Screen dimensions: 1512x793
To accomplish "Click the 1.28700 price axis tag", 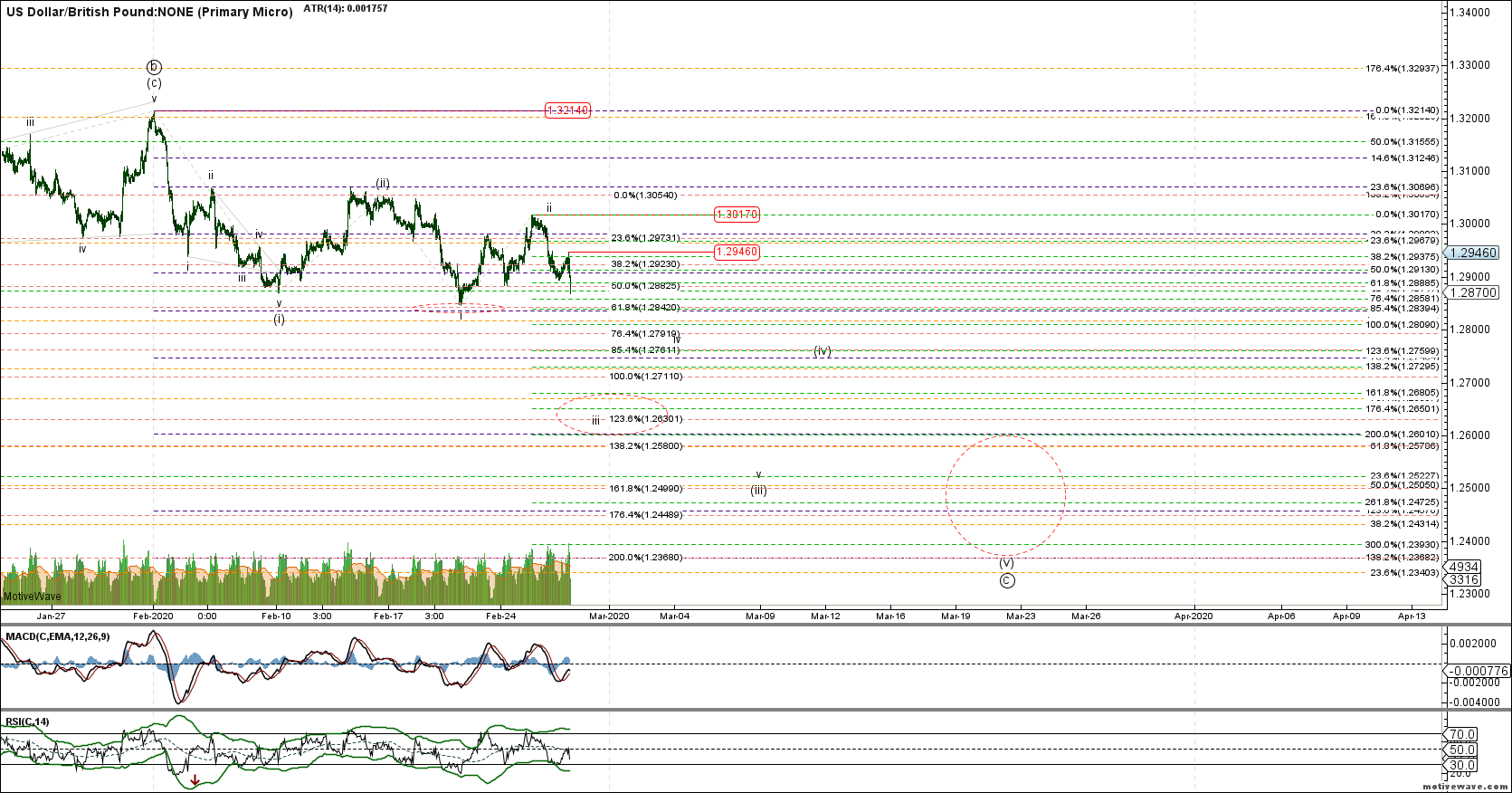I will click(x=1473, y=292).
